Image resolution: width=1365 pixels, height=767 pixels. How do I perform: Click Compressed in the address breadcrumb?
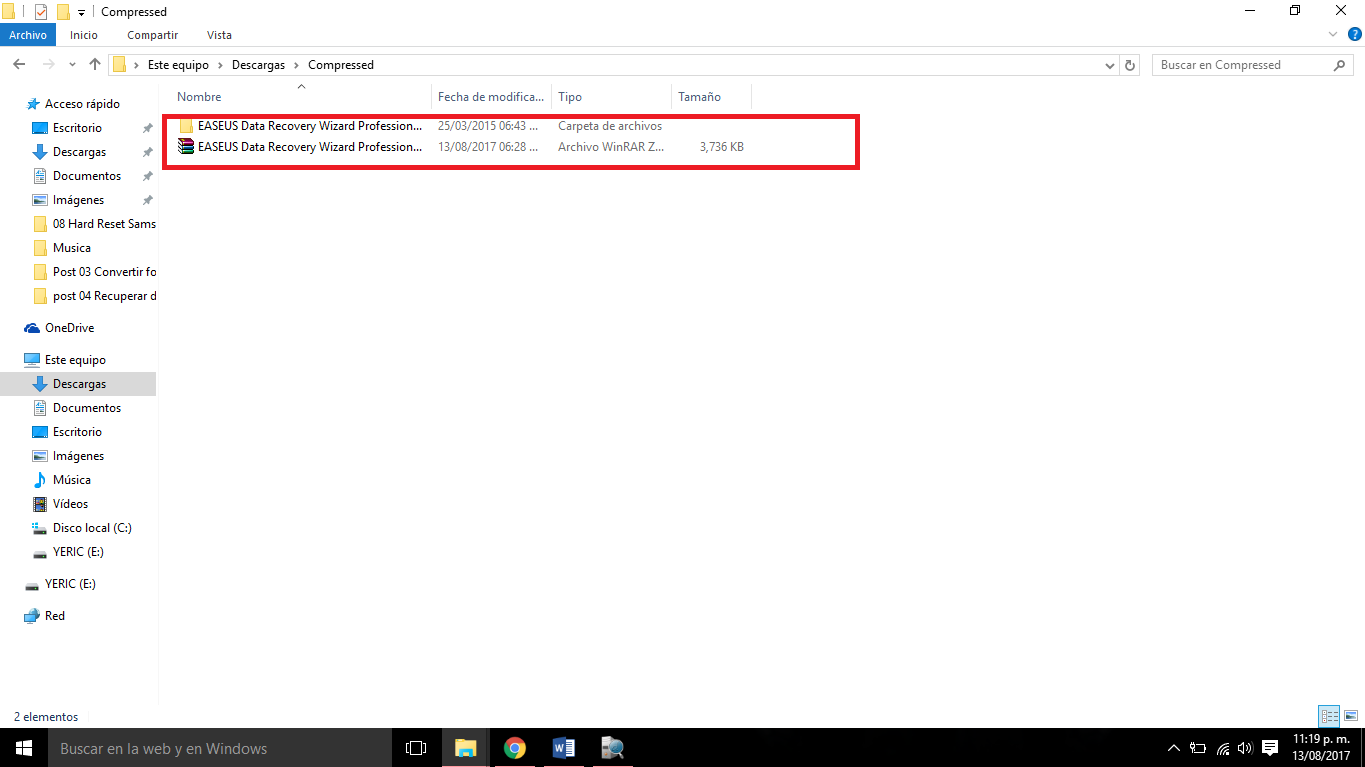point(341,65)
